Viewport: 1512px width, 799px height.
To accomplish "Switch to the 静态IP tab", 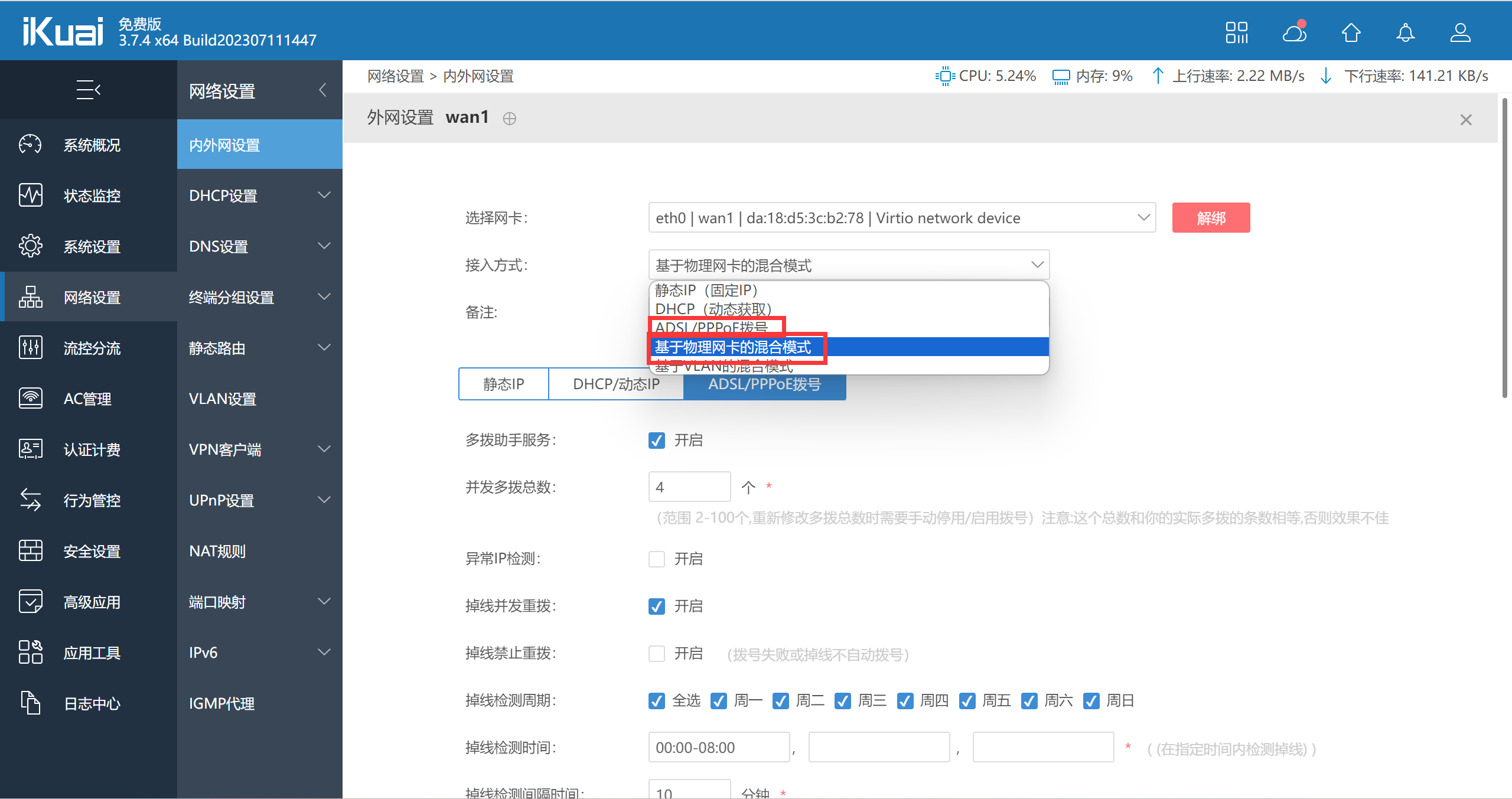I will point(503,384).
